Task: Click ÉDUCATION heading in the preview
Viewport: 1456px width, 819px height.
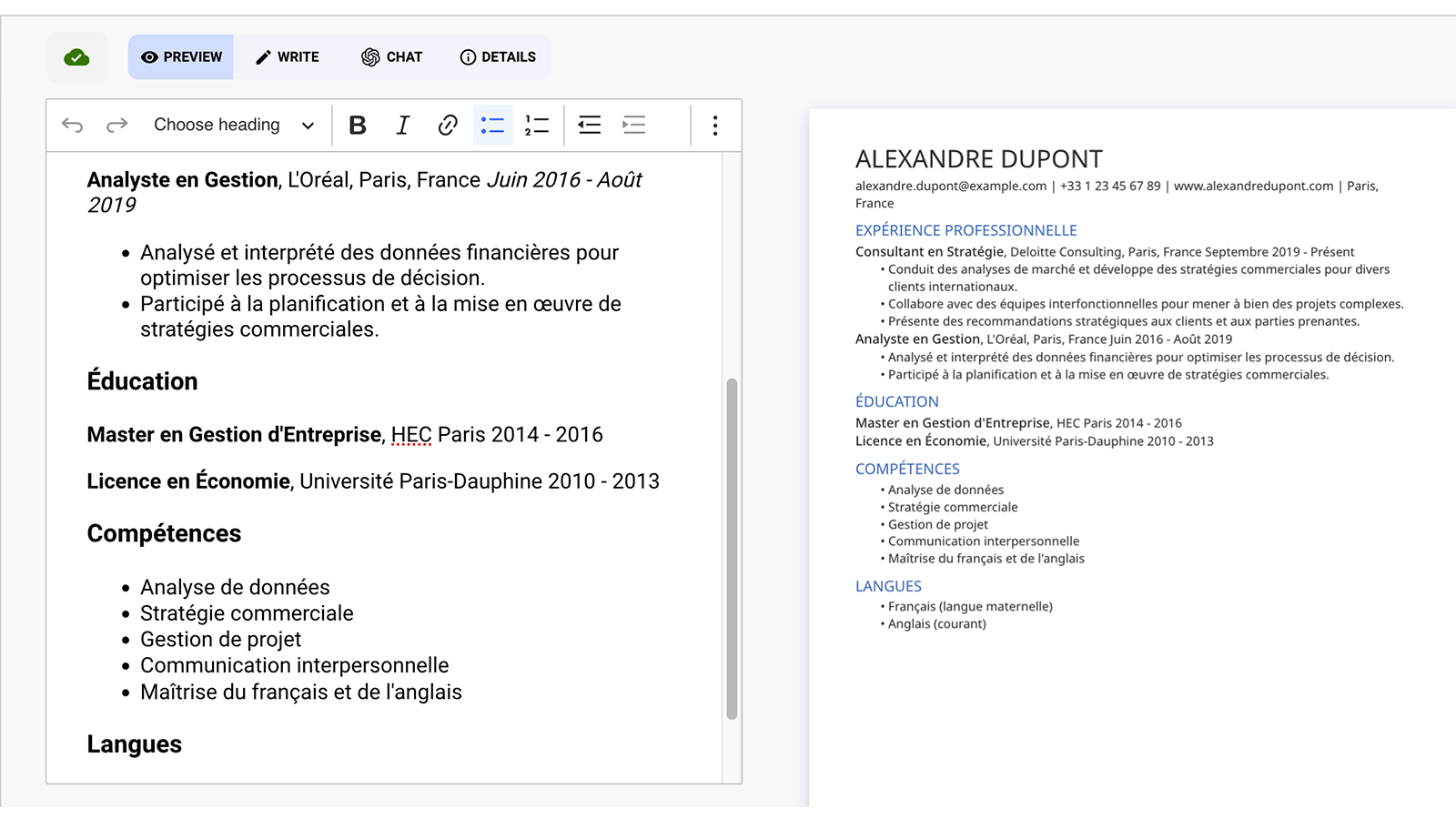Action: click(x=896, y=401)
